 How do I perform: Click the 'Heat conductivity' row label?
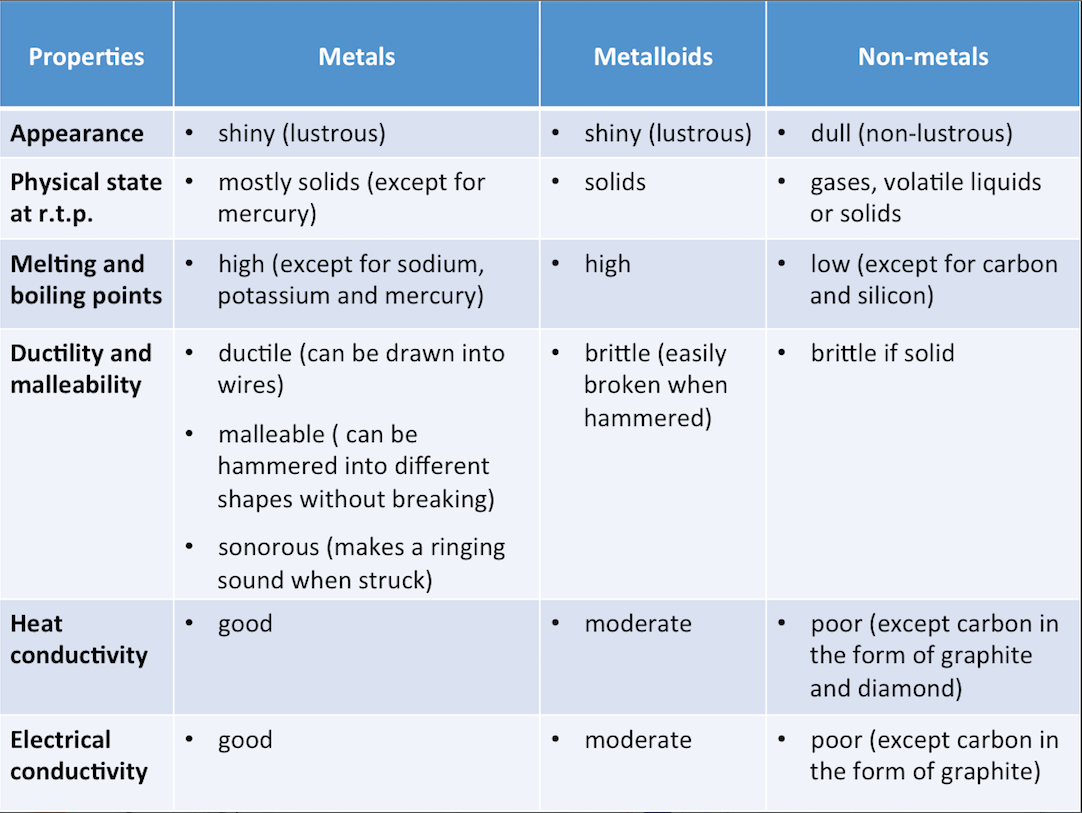click(x=79, y=639)
